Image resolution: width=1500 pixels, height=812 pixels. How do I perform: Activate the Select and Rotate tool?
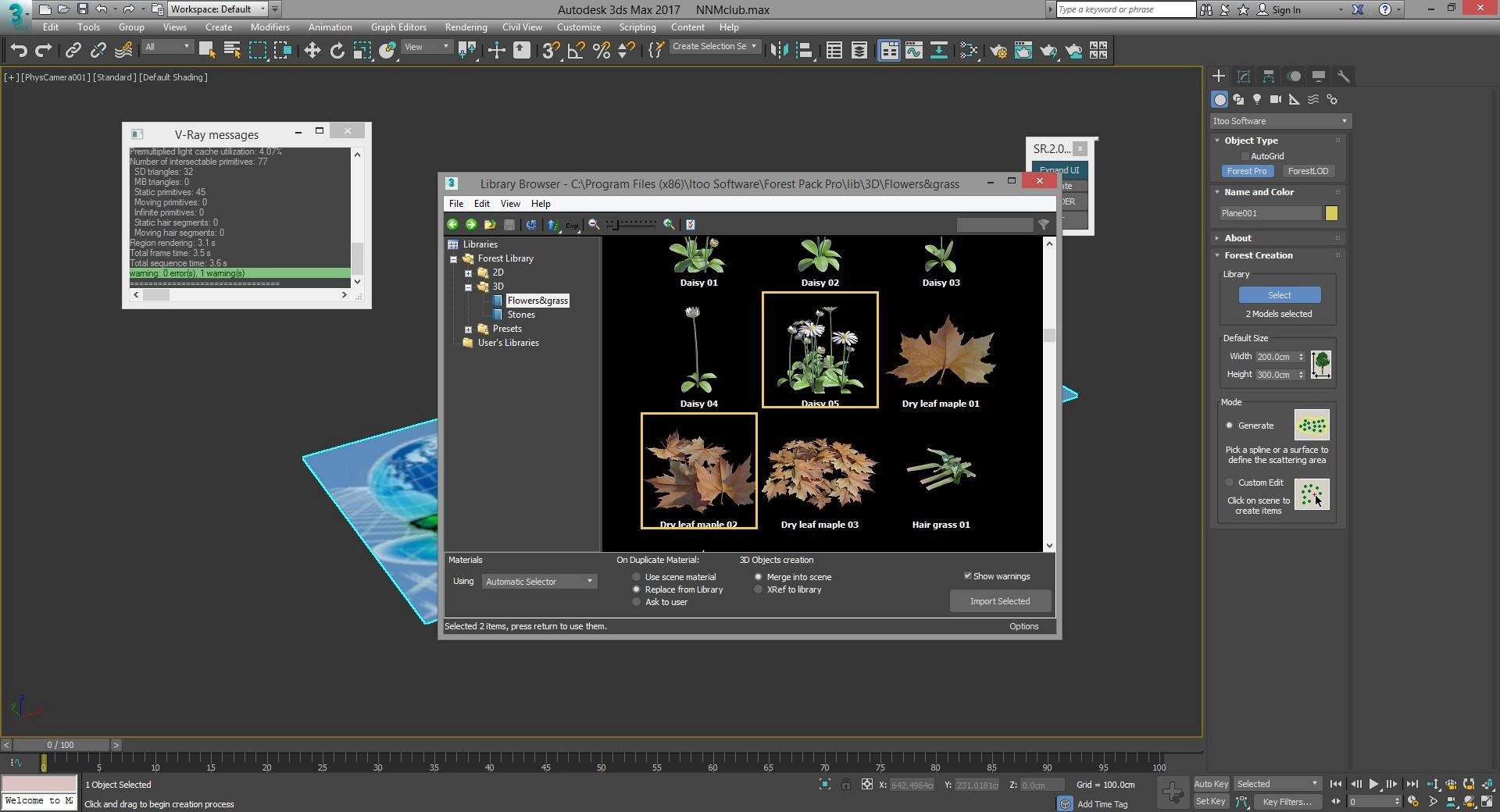[337, 51]
